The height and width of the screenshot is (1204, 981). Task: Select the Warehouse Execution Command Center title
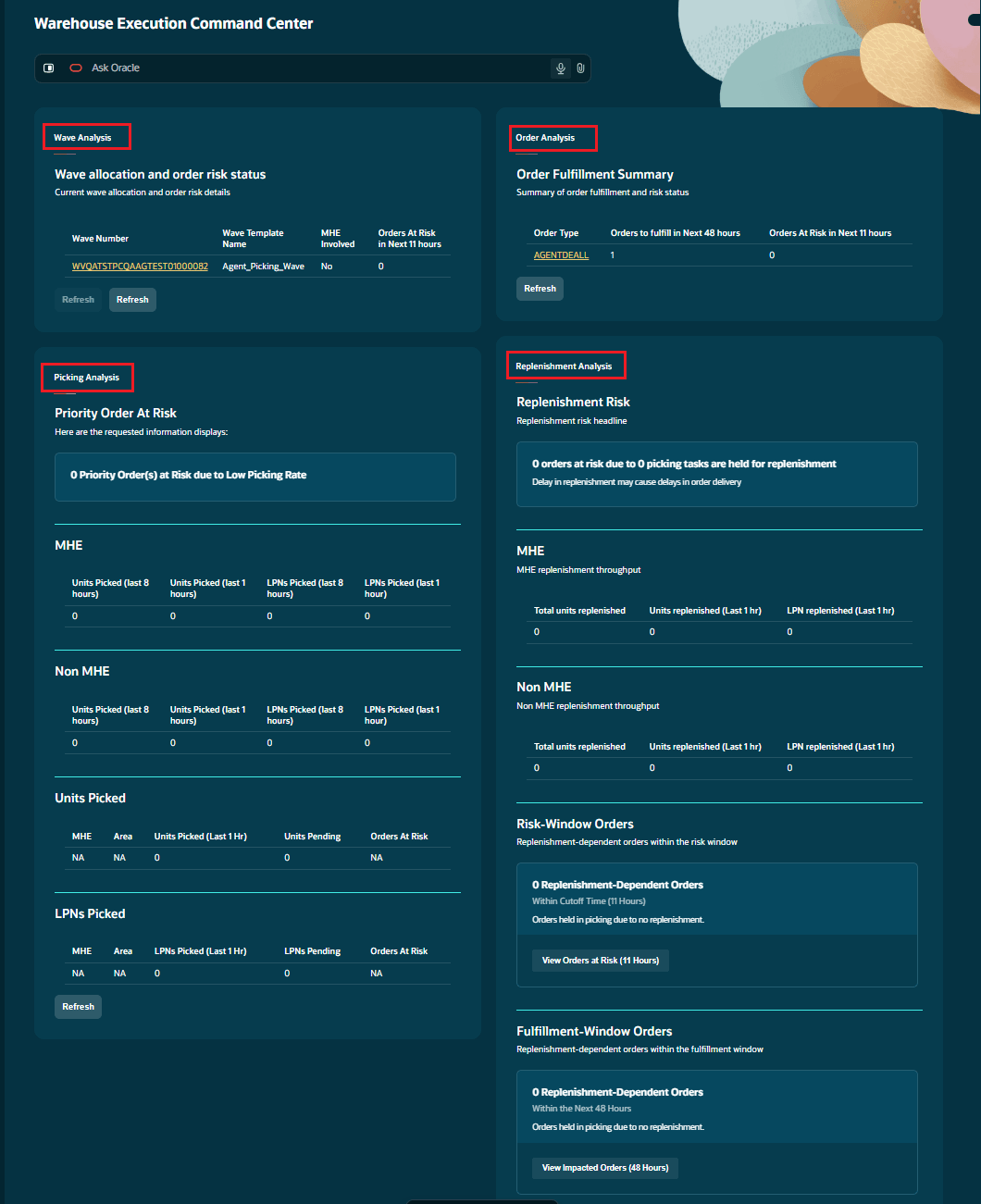[174, 23]
